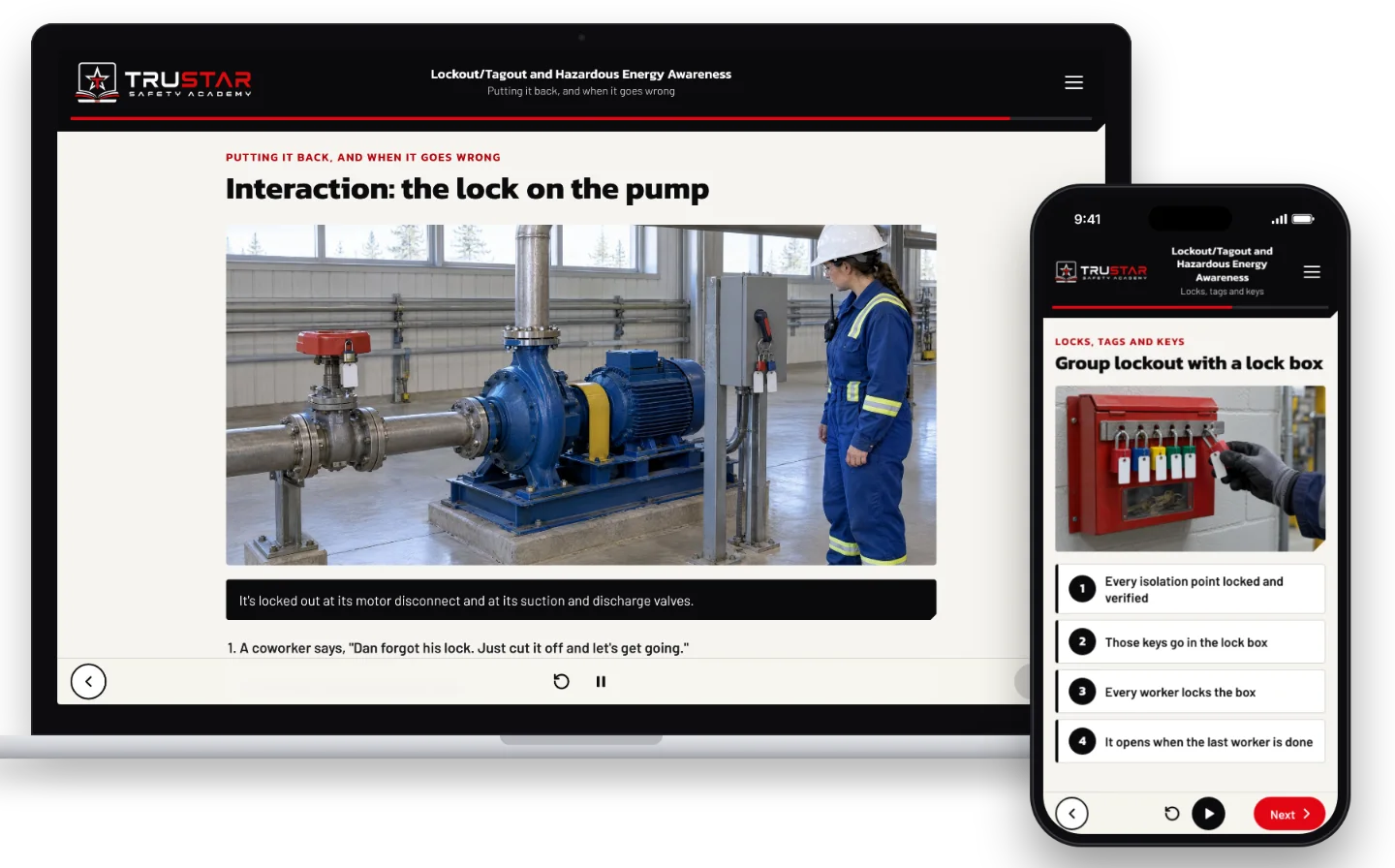Pause the laptop lesson playback
The width and height of the screenshot is (1395, 868).
(x=601, y=681)
